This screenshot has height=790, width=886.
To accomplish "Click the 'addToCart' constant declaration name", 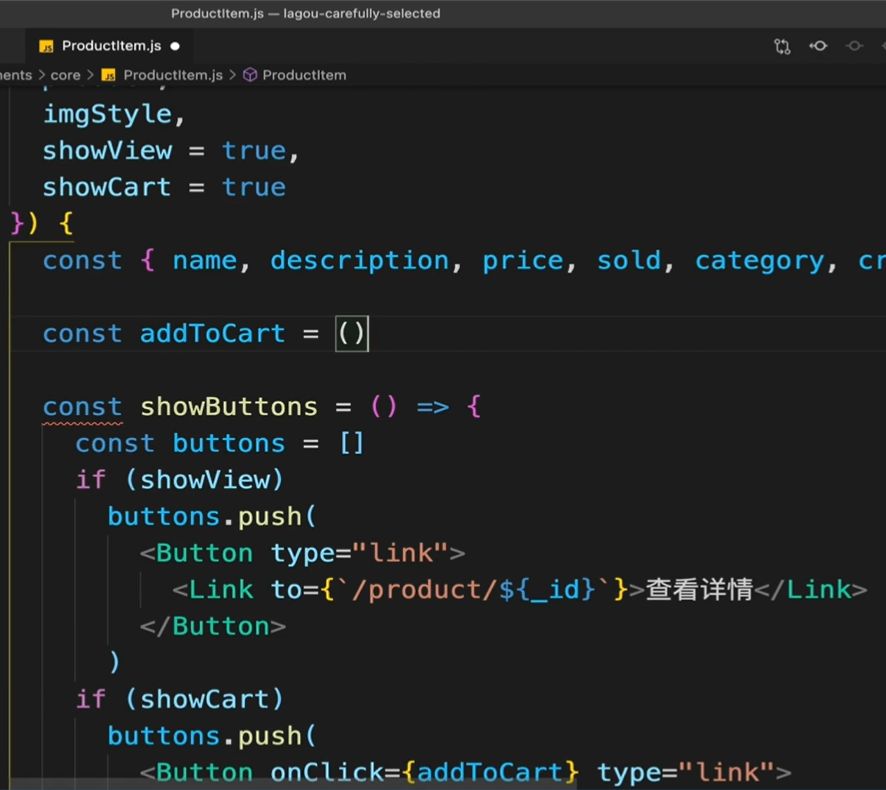I will [212, 334].
